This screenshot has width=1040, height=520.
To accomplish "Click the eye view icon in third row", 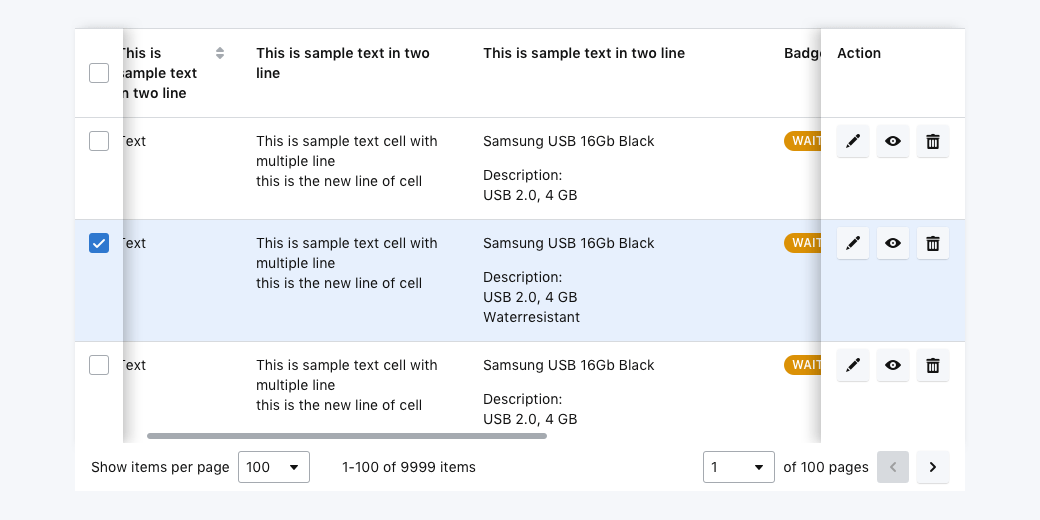I will (x=893, y=366).
